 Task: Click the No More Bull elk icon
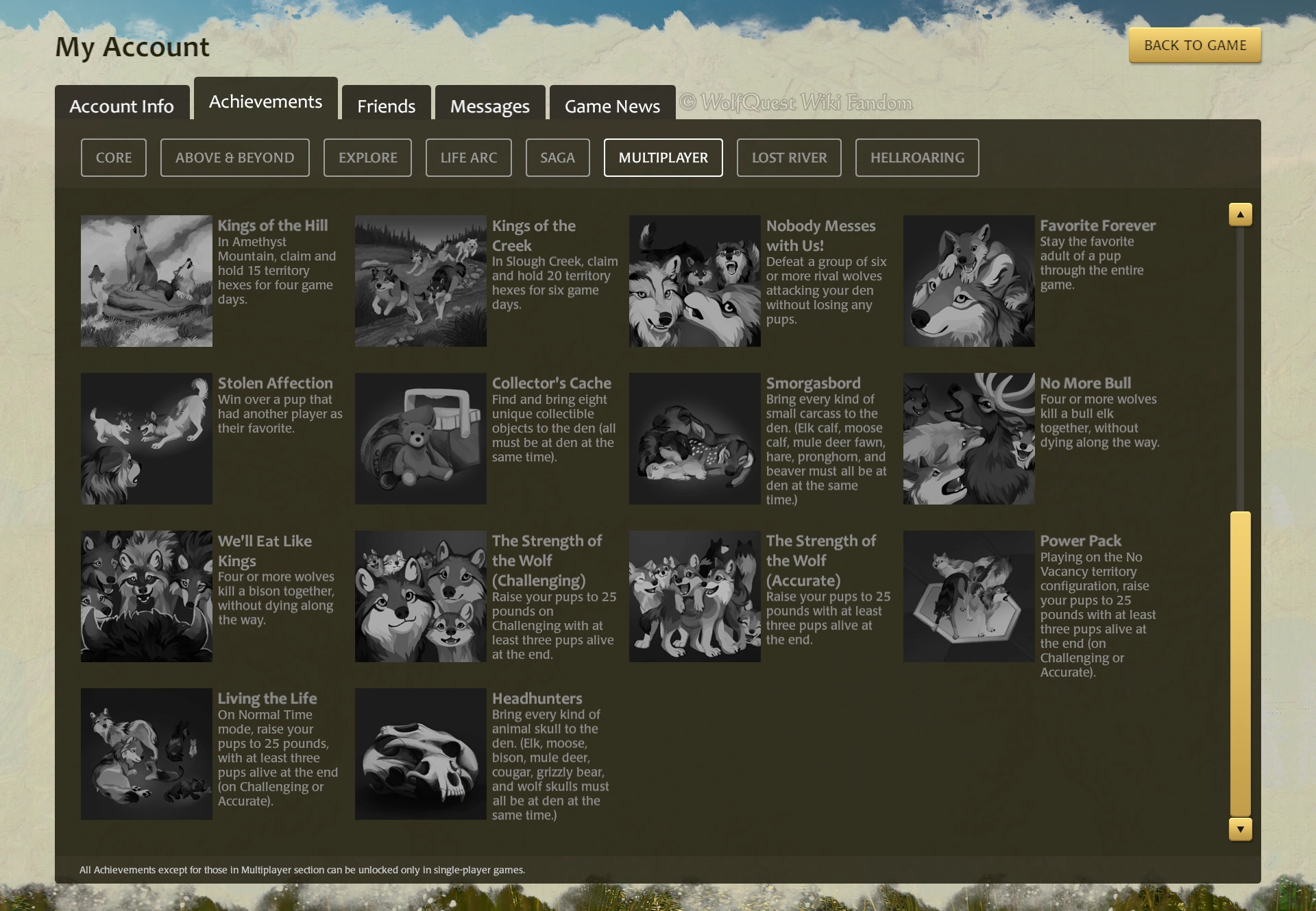pyautogui.click(x=968, y=439)
